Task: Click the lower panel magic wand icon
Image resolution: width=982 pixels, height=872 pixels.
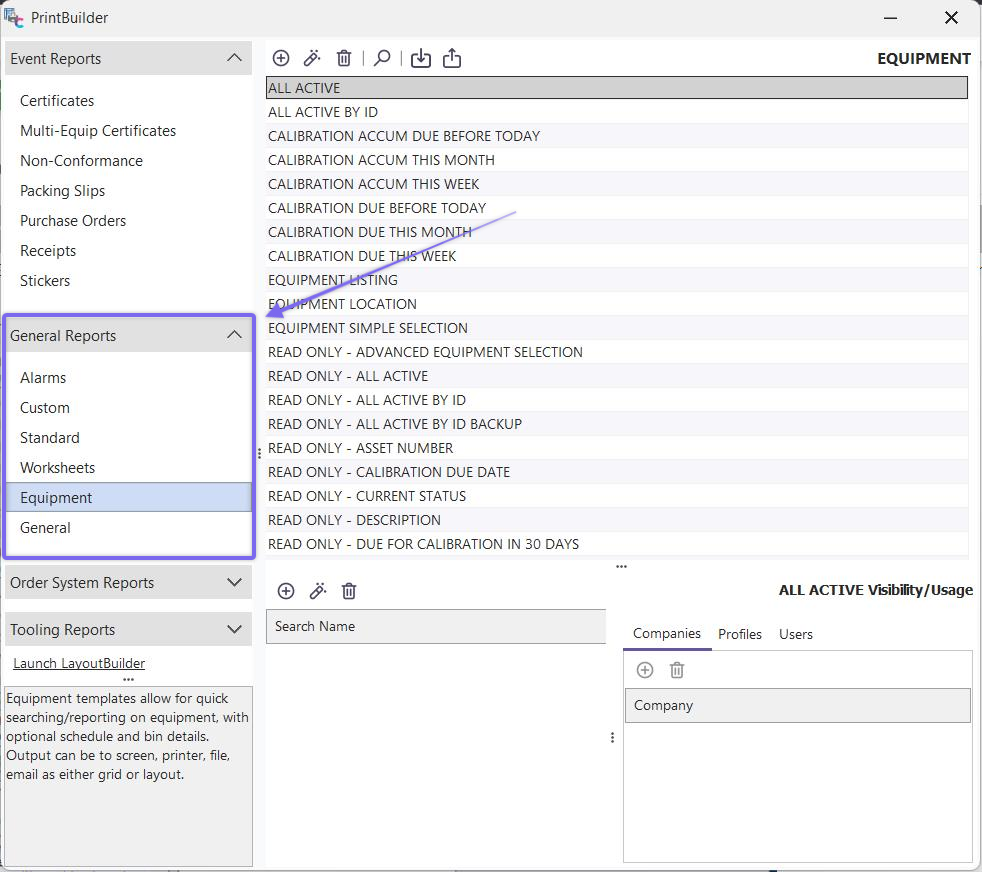Action: click(318, 591)
